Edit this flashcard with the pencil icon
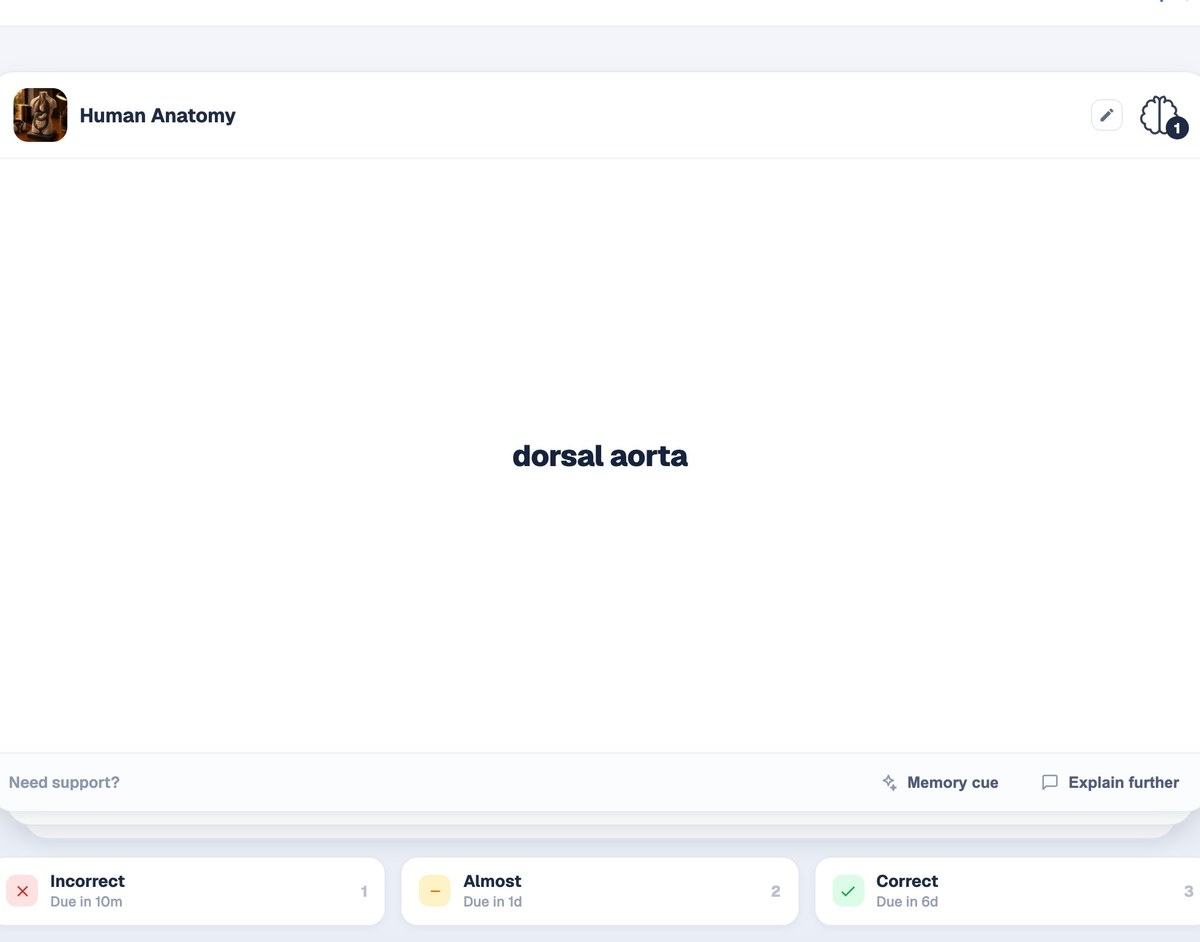The height and width of the screenshot is (942, 1200). (x=1107, y=115)
